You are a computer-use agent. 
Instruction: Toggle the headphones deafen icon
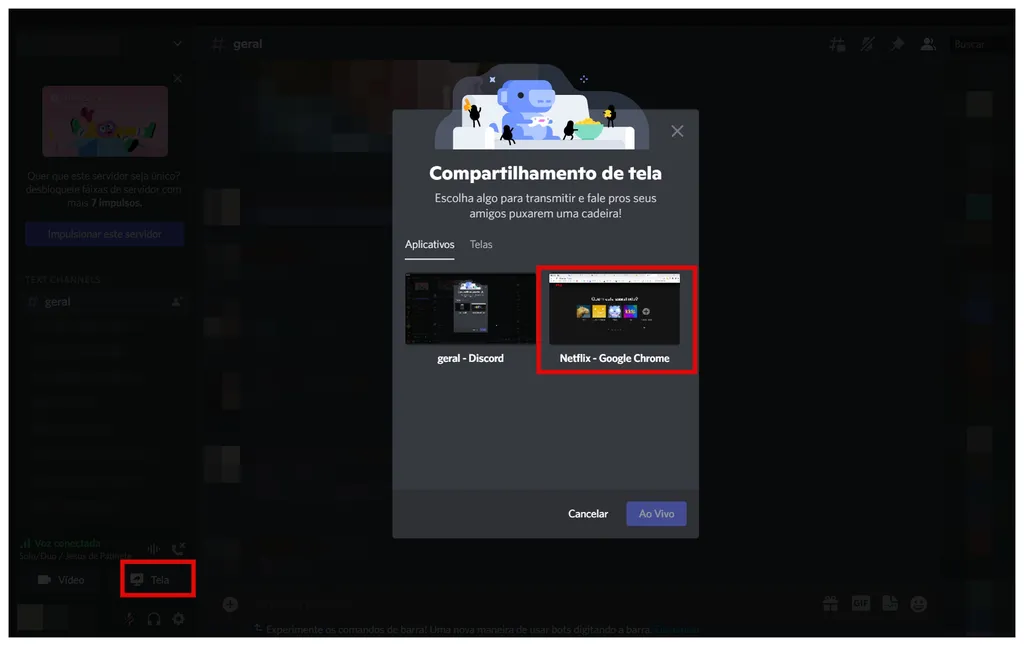tap(154, 619)
